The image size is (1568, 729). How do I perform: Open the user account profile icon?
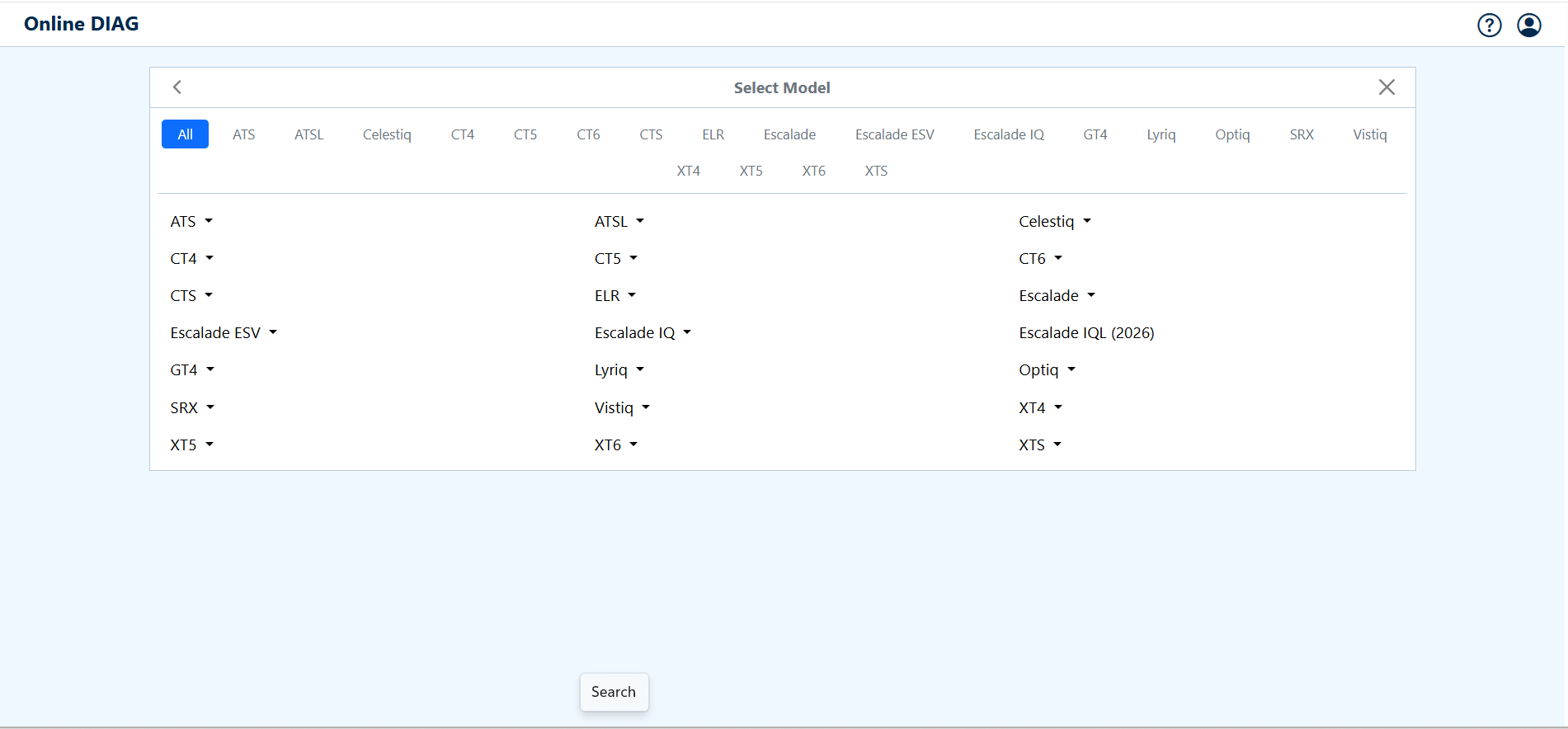pyautogui.click(x=1528, y=25)
